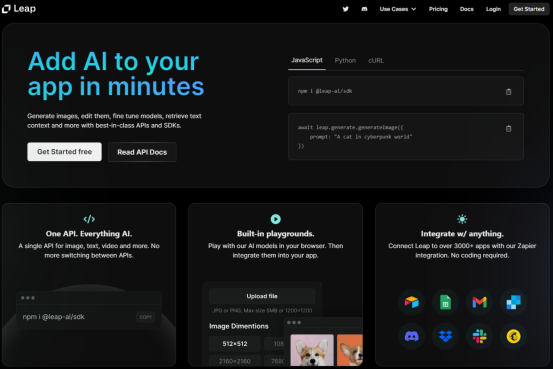Open the Twitter icon link

point(346,9)
